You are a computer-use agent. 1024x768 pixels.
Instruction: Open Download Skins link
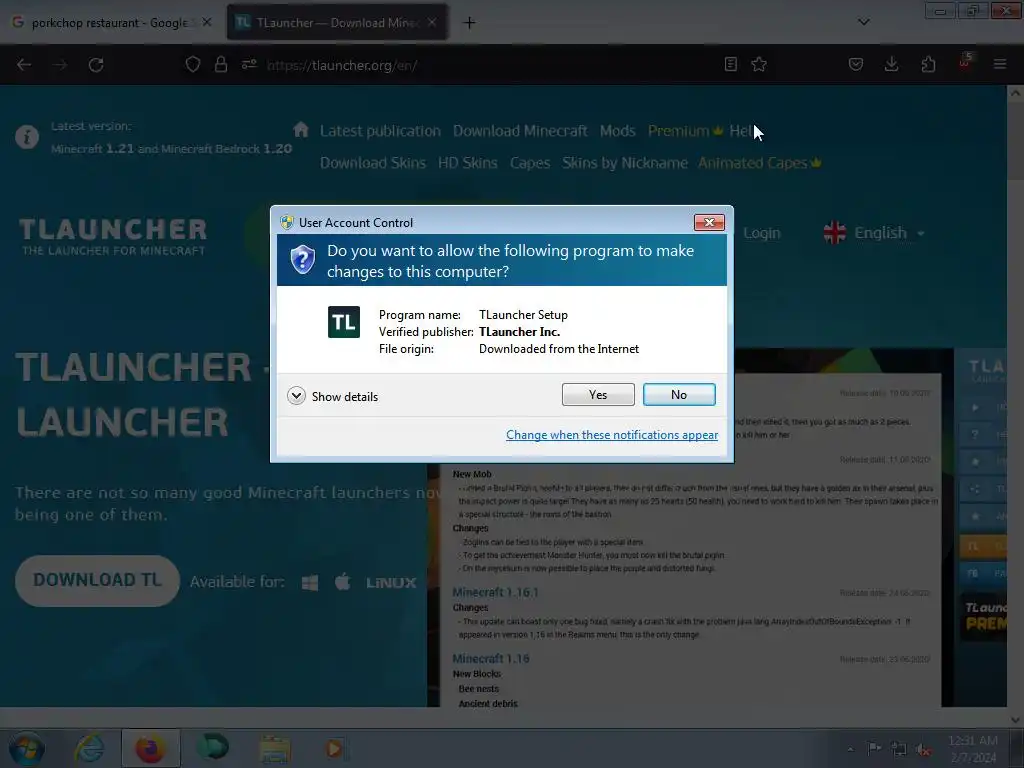pos(372,163)
